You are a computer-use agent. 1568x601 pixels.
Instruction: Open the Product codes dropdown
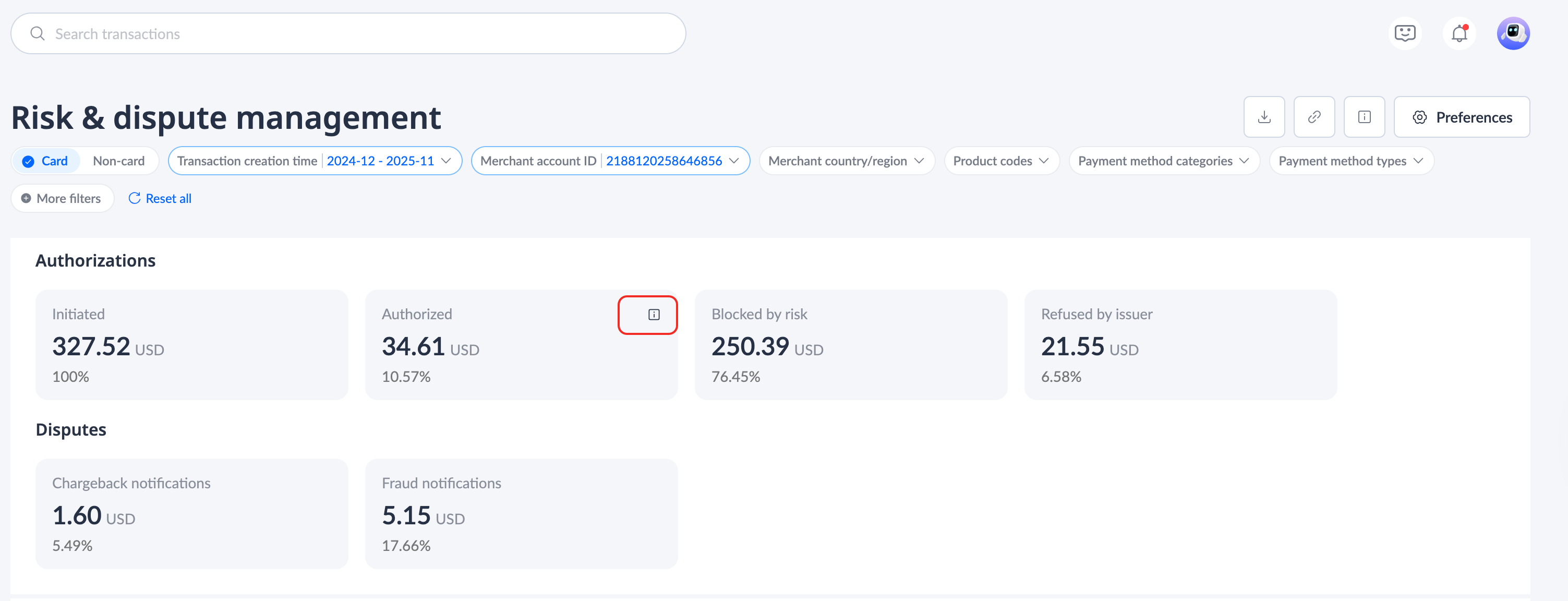[1000, 161]
